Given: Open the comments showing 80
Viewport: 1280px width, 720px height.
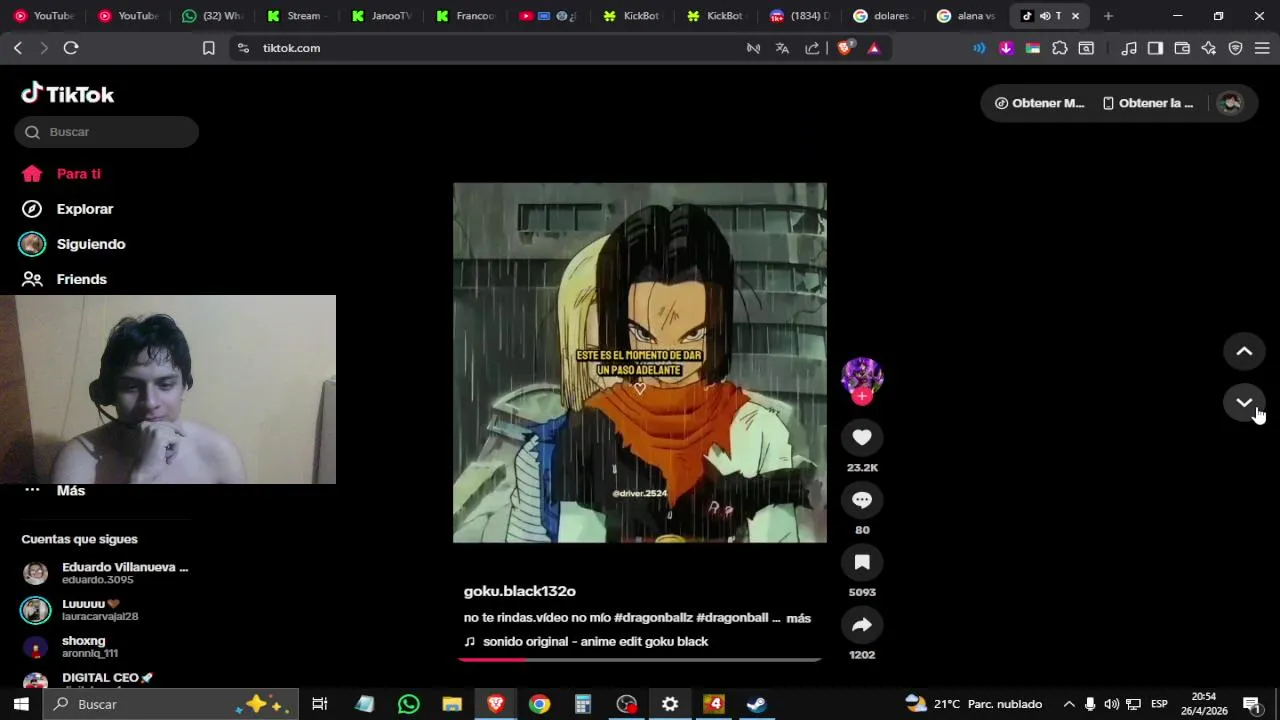Looking at the screenshot, I should 862,500.
